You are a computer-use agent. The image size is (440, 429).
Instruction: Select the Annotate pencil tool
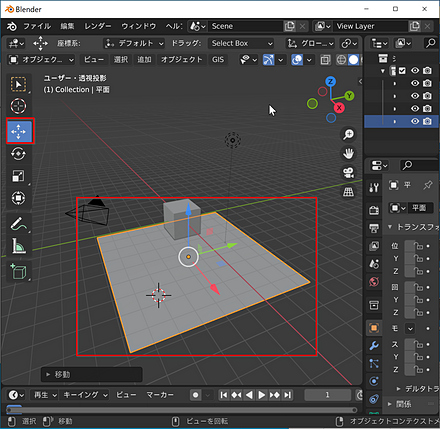[x=18, y=224]
